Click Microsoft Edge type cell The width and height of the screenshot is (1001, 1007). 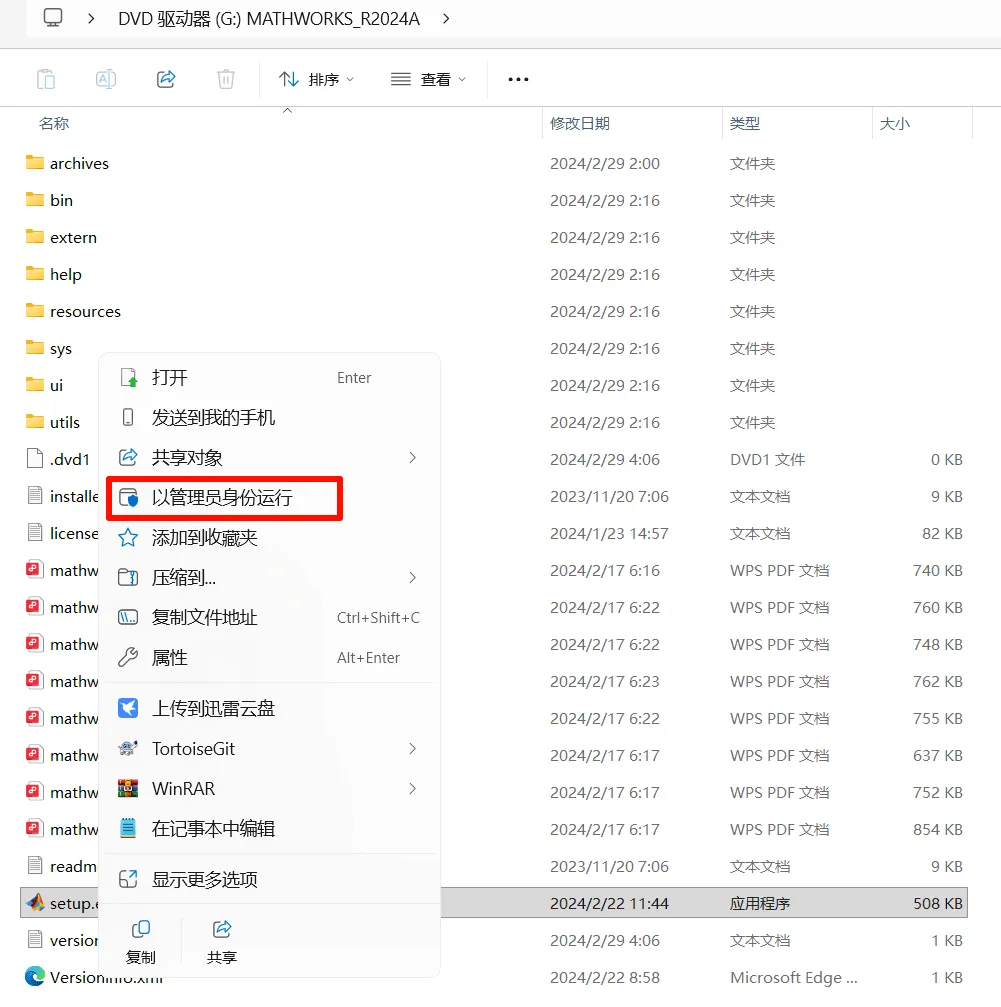[794, 977]
